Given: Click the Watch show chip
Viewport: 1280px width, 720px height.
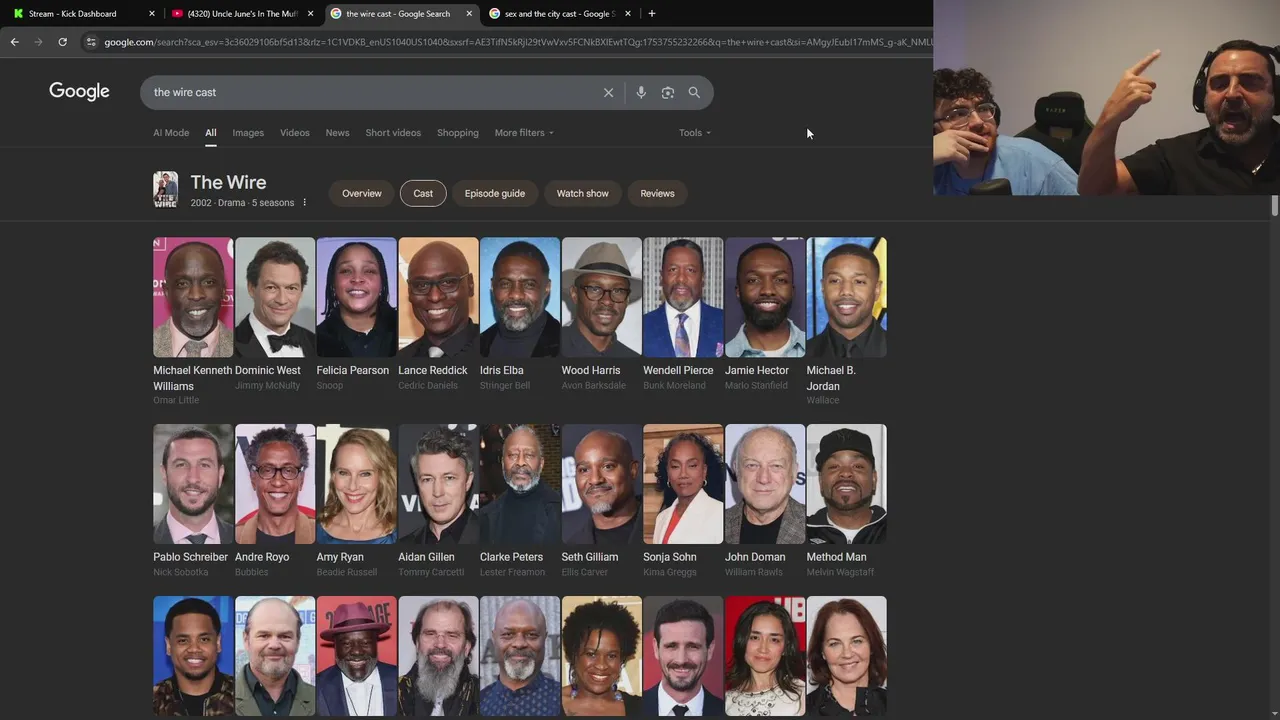Looking at the screenshot, I should pyautogui.click(x=583, y=193).
